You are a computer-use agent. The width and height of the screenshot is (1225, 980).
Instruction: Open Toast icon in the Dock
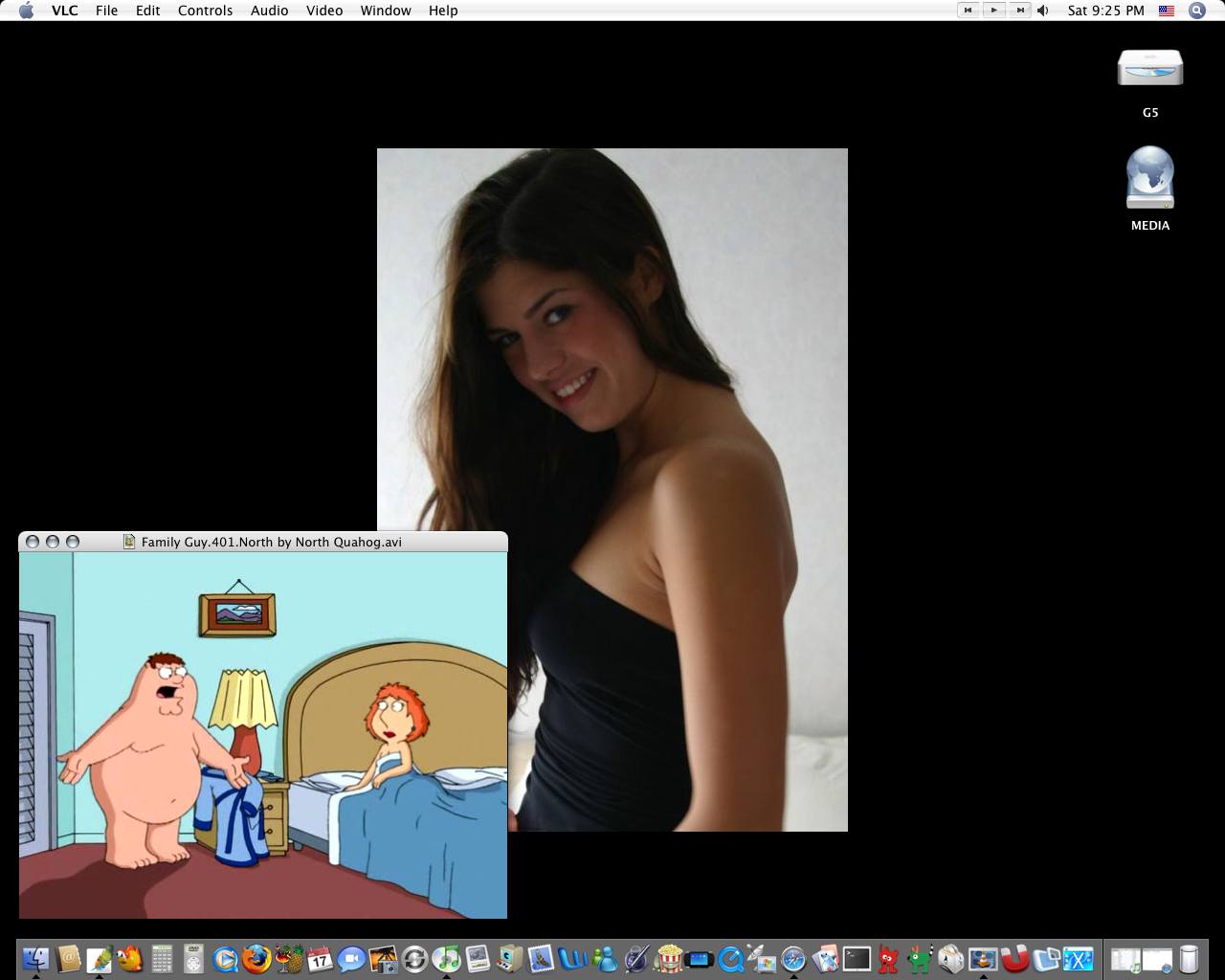tap(951, 959)
